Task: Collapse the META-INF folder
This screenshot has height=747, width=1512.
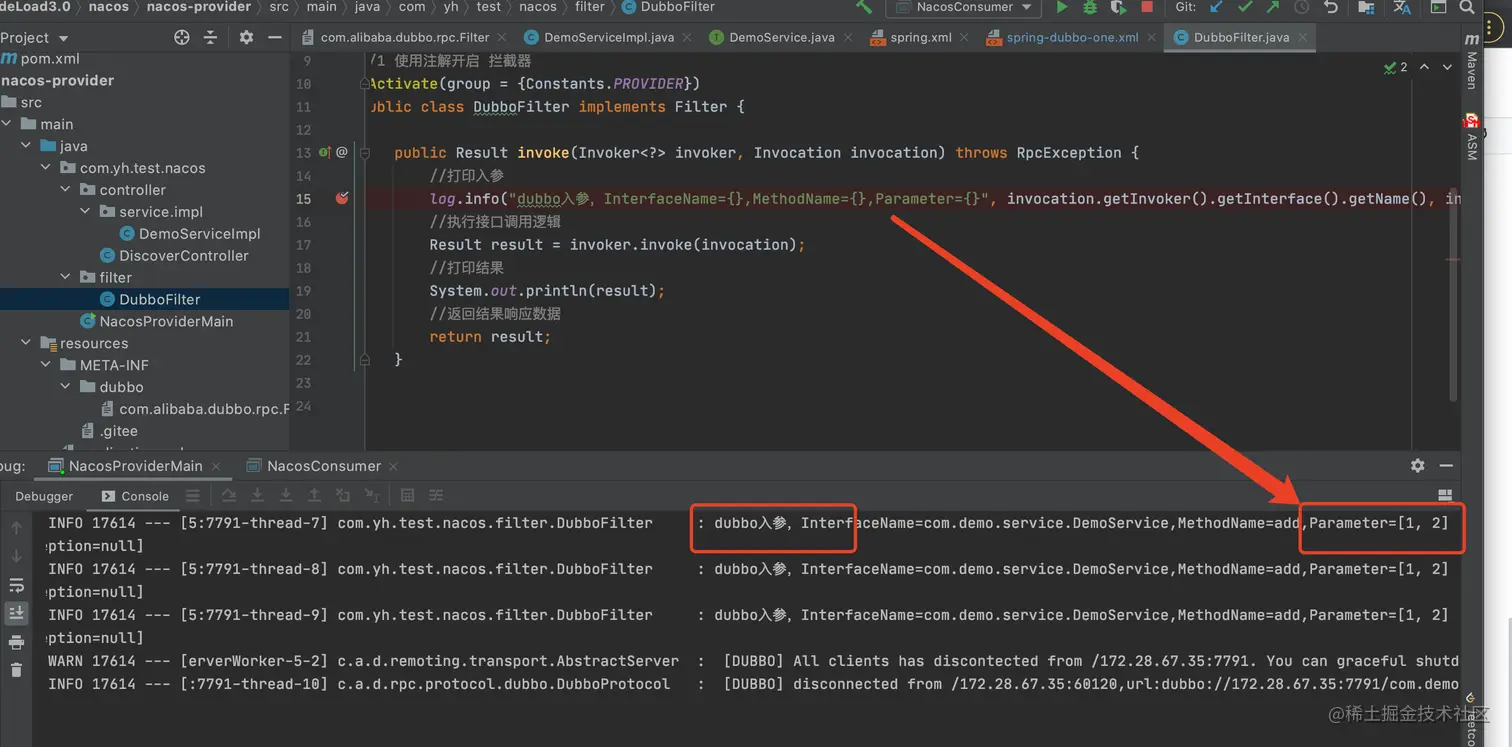Action: coord(46,365)
